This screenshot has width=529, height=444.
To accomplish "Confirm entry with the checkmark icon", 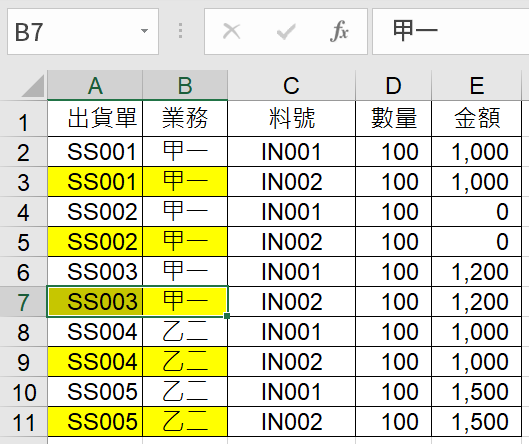I will tap(286, 32).
